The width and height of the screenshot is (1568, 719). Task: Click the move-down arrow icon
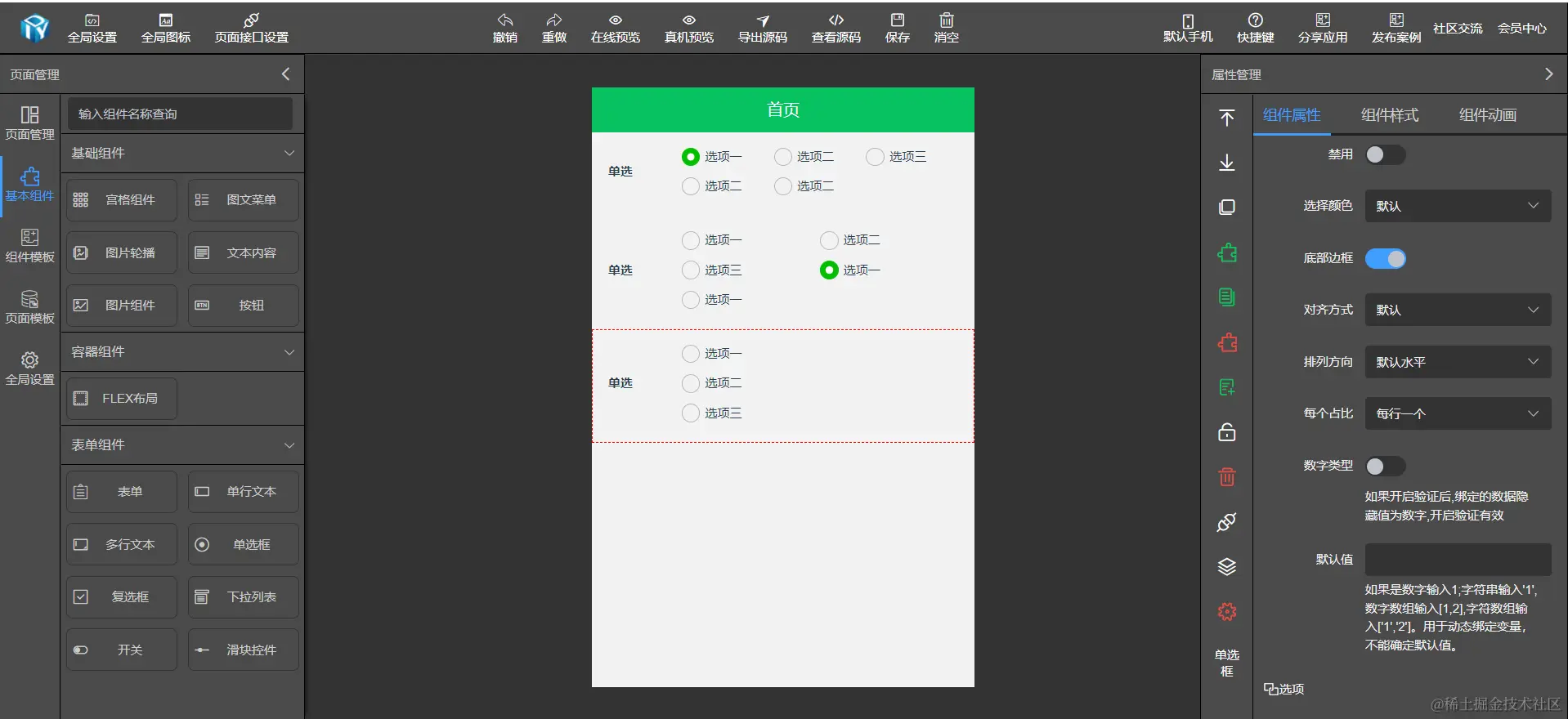[x=1227, y=163]
